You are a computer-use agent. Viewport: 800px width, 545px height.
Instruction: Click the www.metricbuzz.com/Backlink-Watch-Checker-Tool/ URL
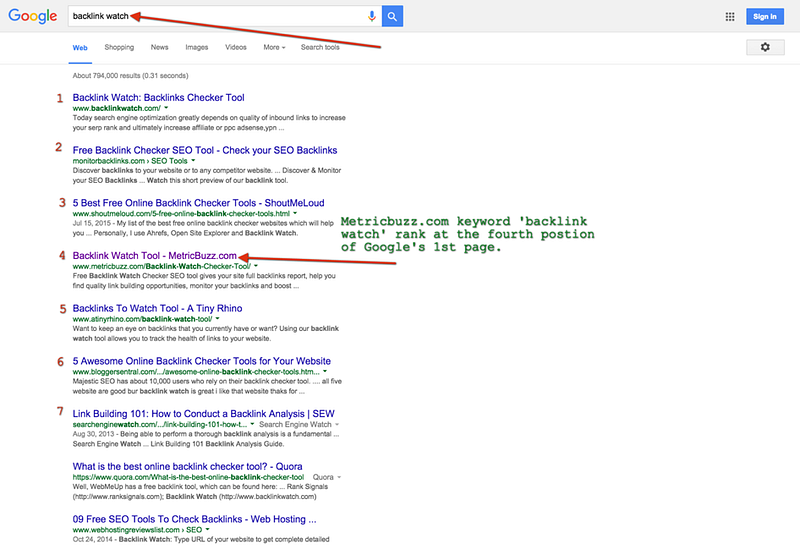[x=162, y=266]
